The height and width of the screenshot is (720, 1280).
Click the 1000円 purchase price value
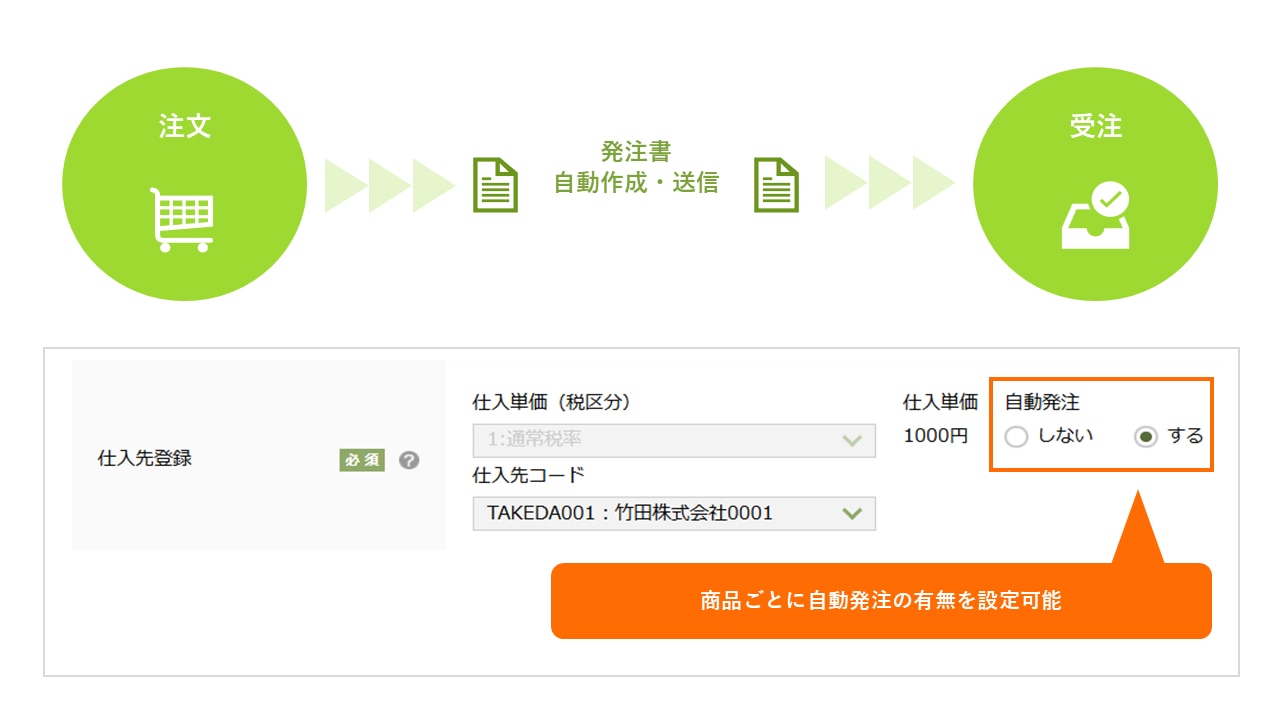coord(936,436)
